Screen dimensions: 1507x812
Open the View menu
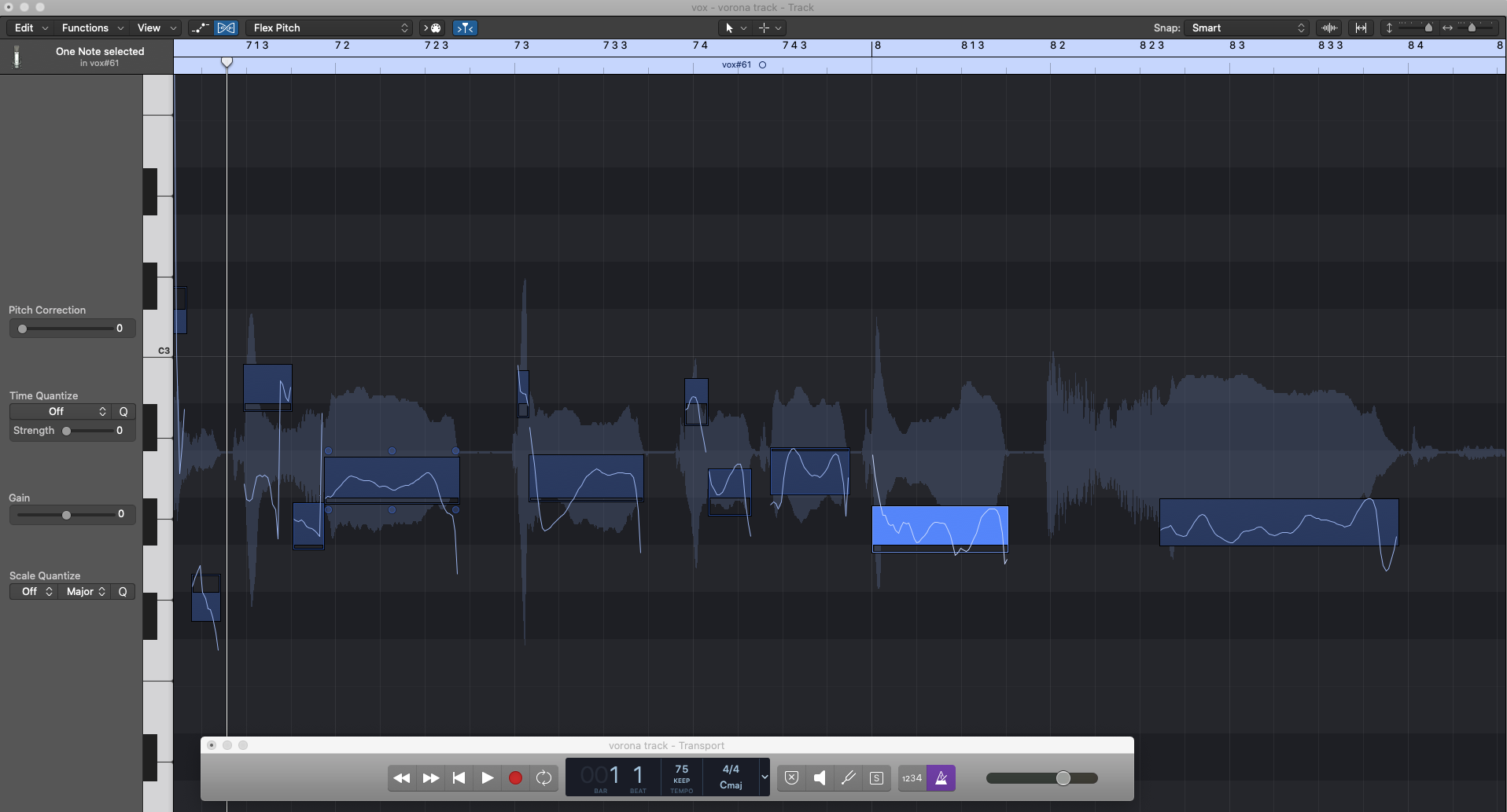157,28
